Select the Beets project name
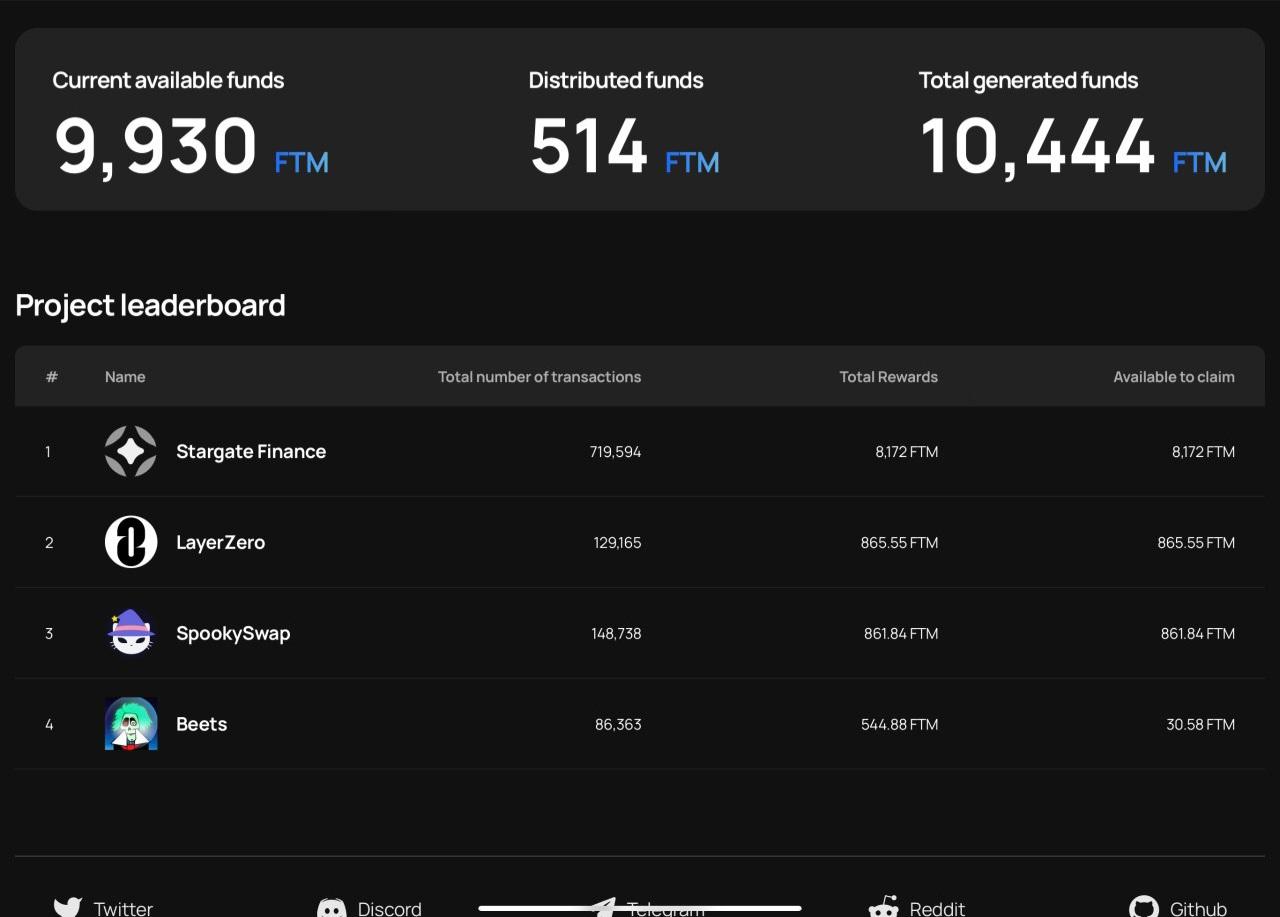 pyautogui.click(x=201, y=724)
